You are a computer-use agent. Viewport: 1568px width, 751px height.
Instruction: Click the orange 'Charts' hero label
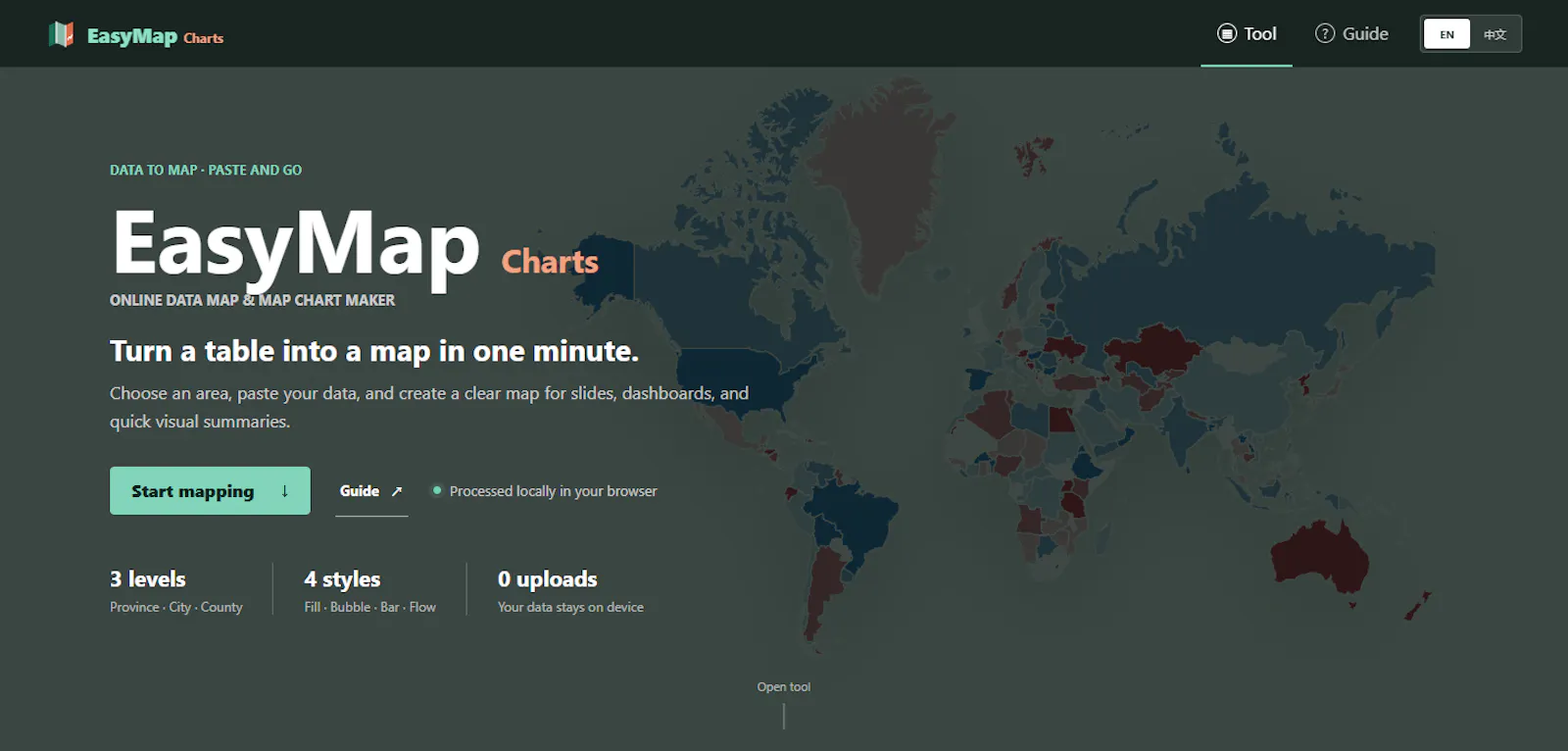click(550, 262)
